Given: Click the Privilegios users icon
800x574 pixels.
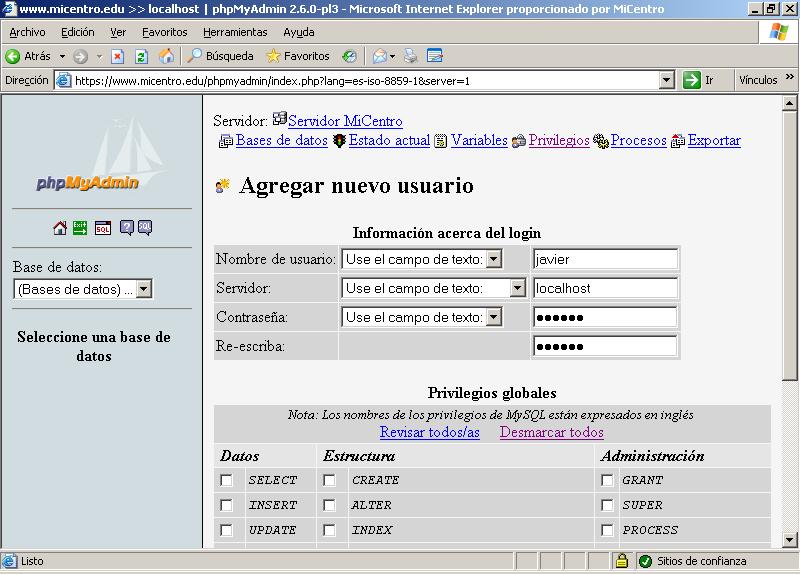Looking at the screenshot, I should point(519,141).
